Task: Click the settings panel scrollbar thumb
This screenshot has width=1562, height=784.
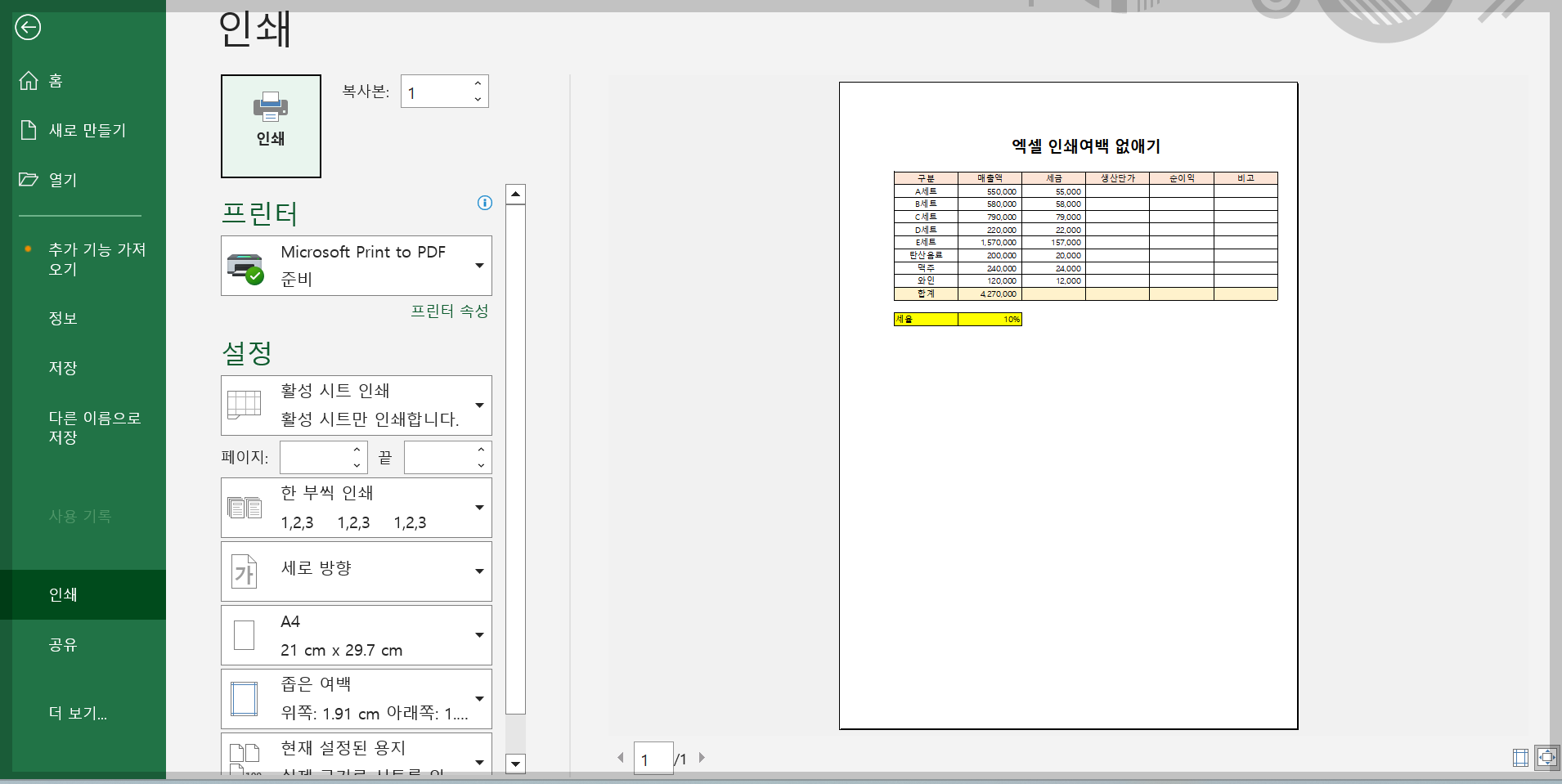Action: [x=515, y=459]
